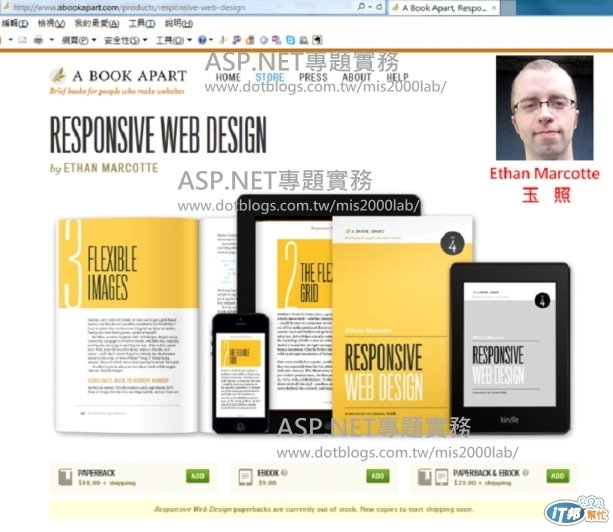Open the 我的最愛(A) menu

(x=97, y=23)
